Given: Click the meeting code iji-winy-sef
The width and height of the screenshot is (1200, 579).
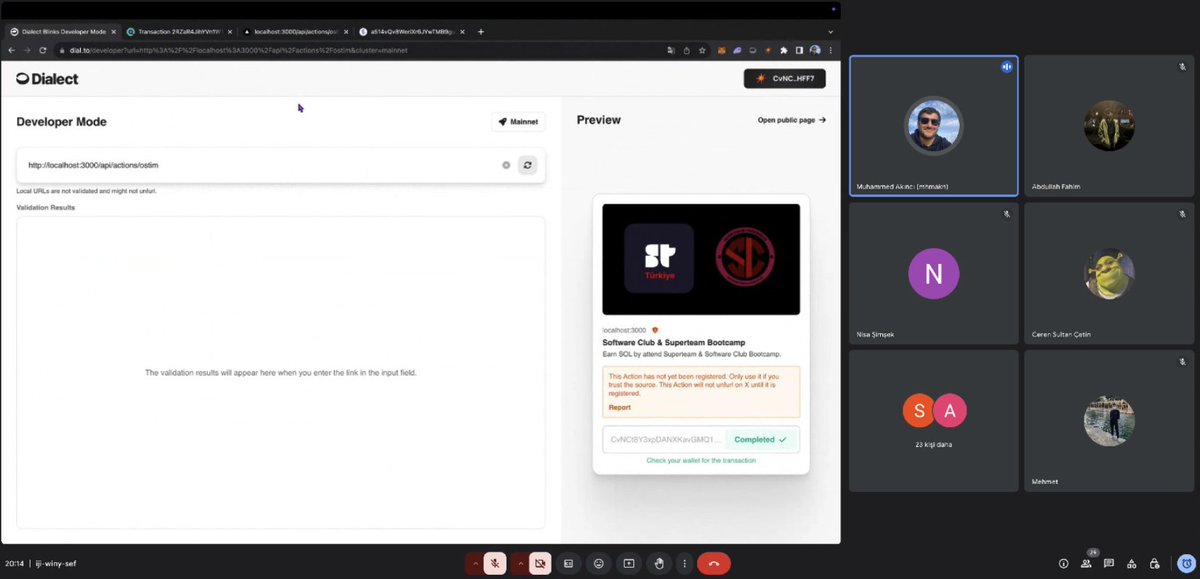Looking at the screenshot, I should pos(56,563).
